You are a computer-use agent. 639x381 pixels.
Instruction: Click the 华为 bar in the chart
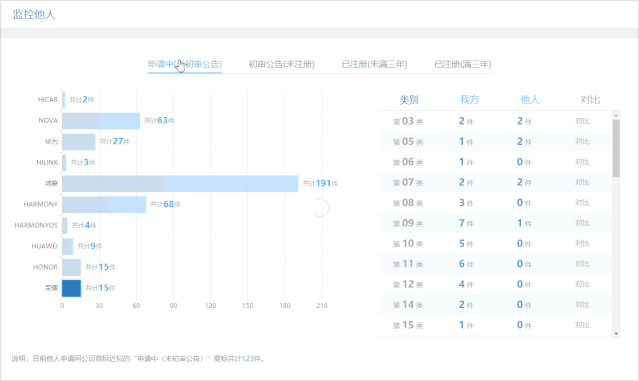(79, 142)
